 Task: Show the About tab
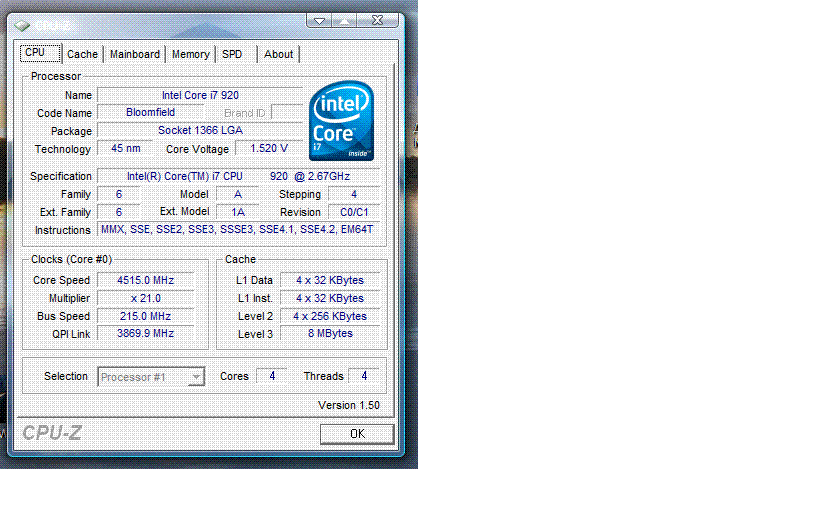(279, 54)
